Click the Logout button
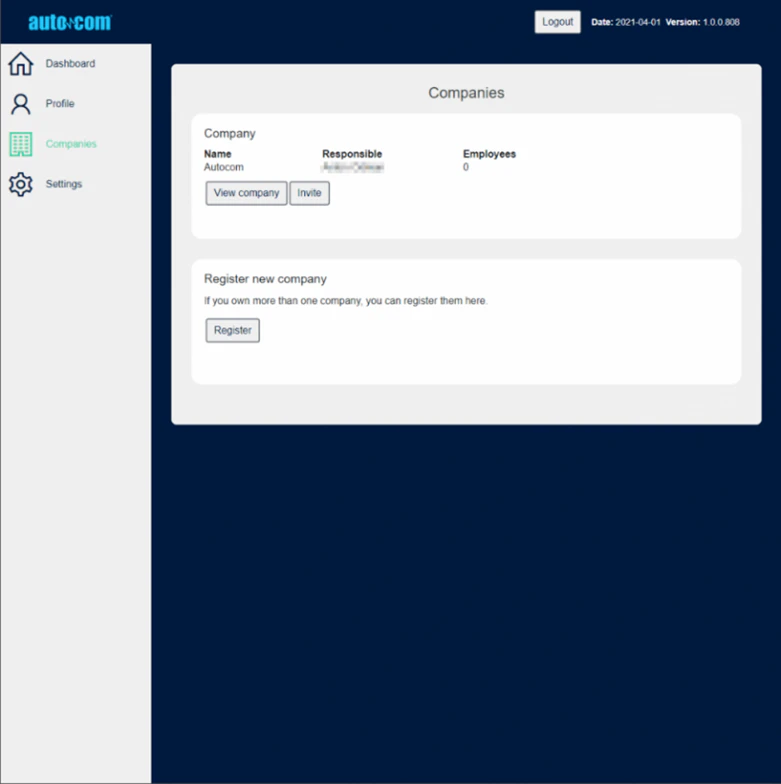 tap(558, 22)
